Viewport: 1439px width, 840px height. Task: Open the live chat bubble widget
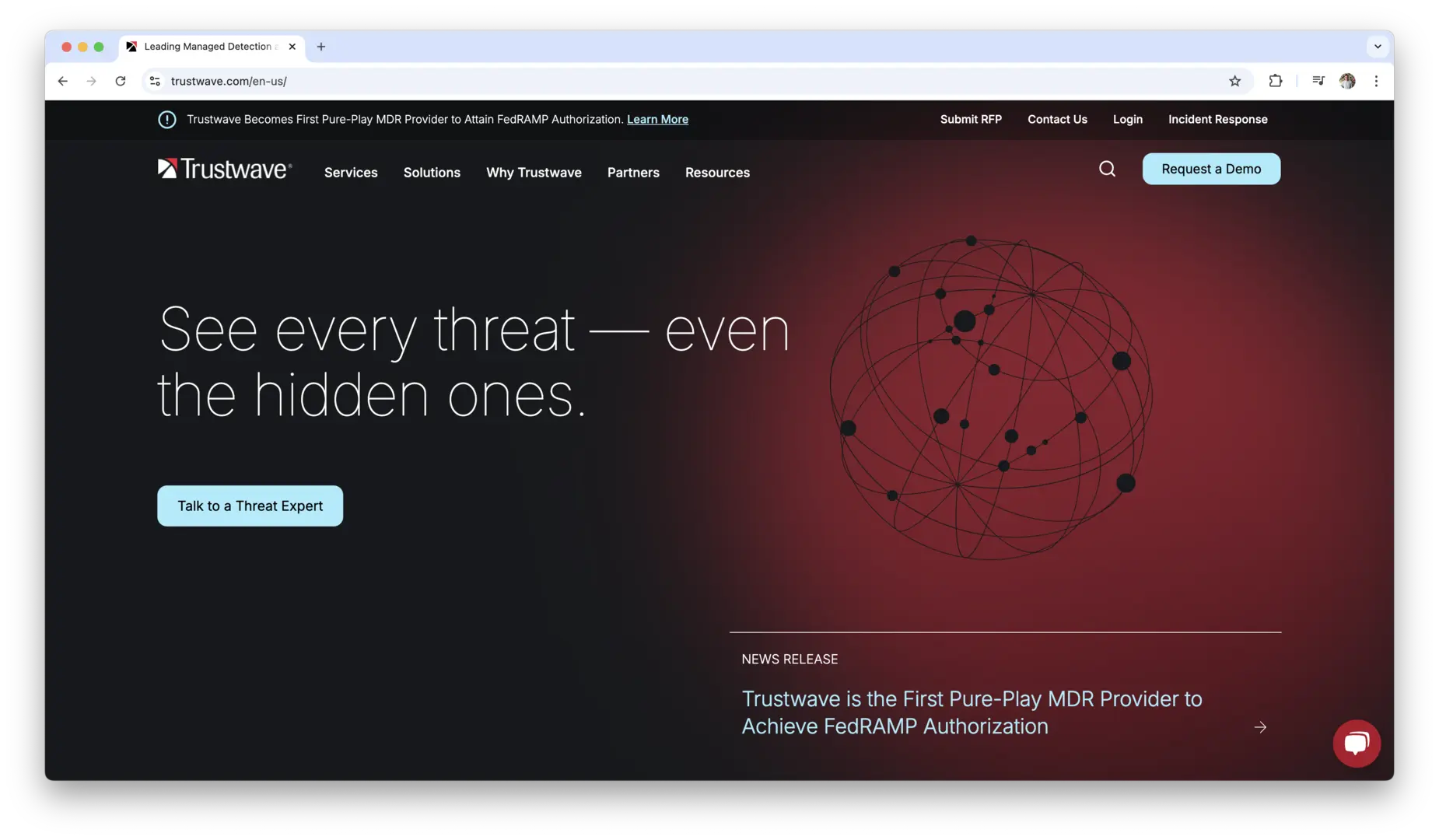point(1357,744)
